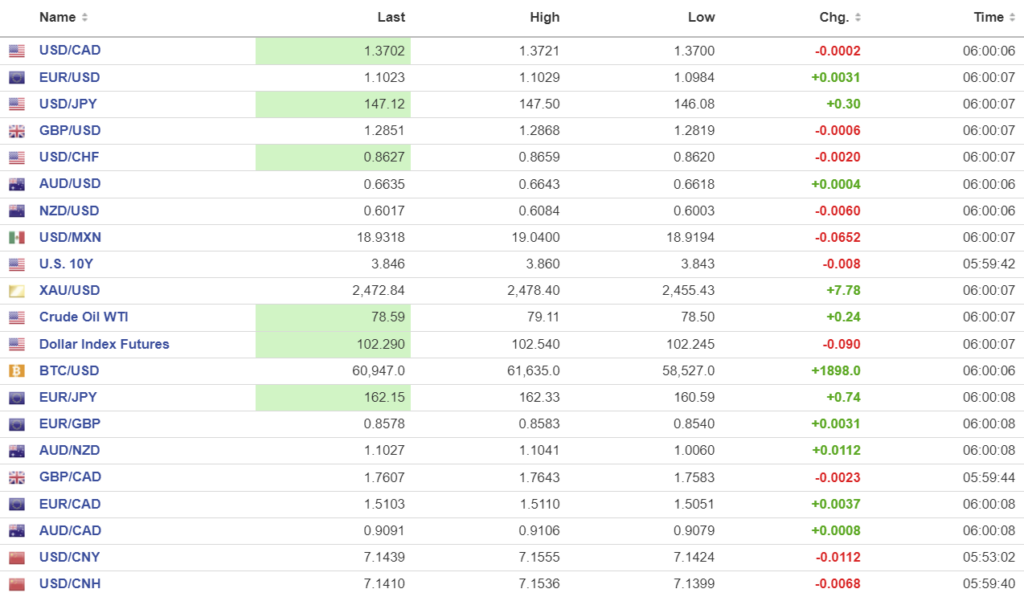Open the Dollar Index Futures link
Viewport: 1024px width, 593px height.
pyautogui.click(x=104, y=344)
